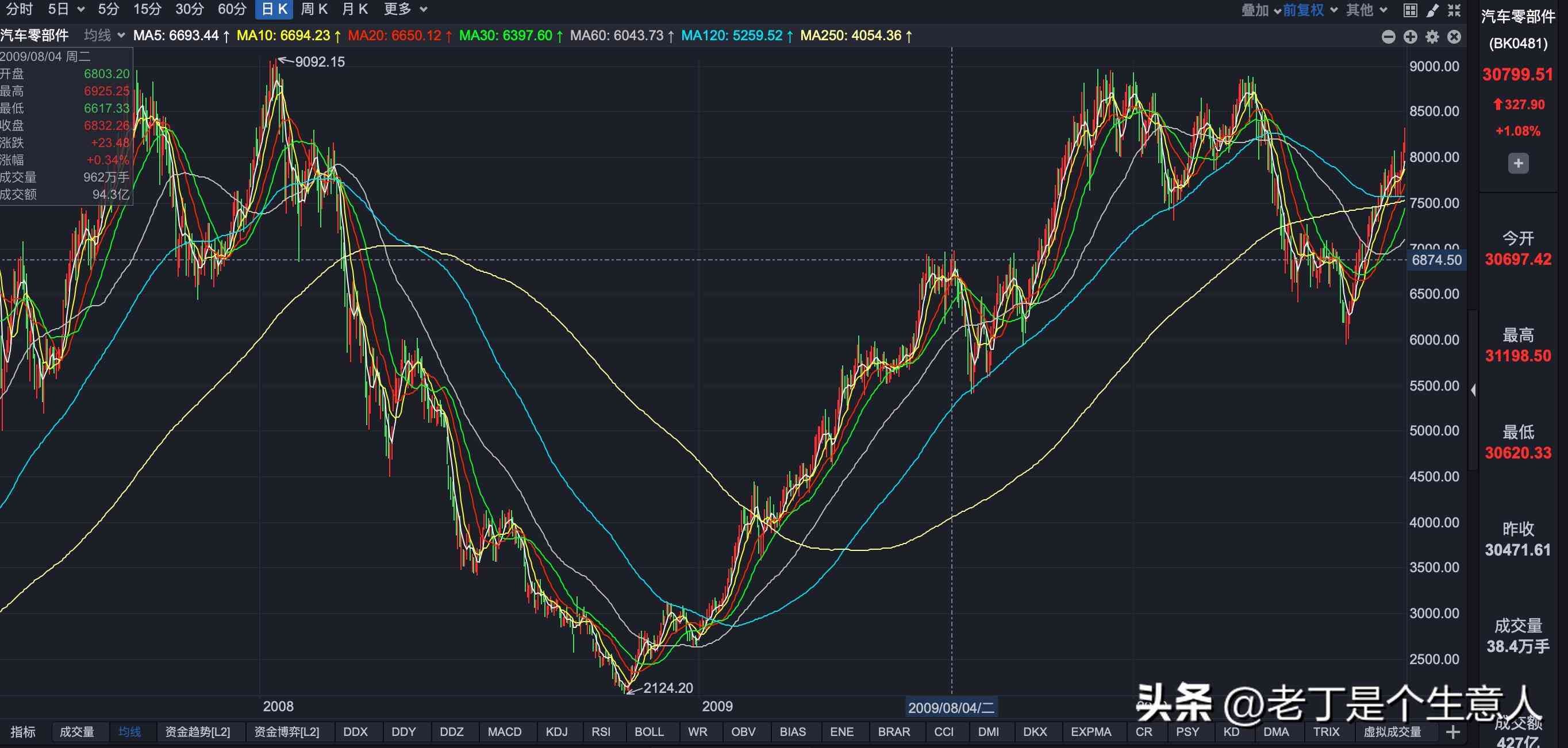1568x748 pixels.
Task: Switch to 分时 intraday tab
Action: tap(20, 9)
